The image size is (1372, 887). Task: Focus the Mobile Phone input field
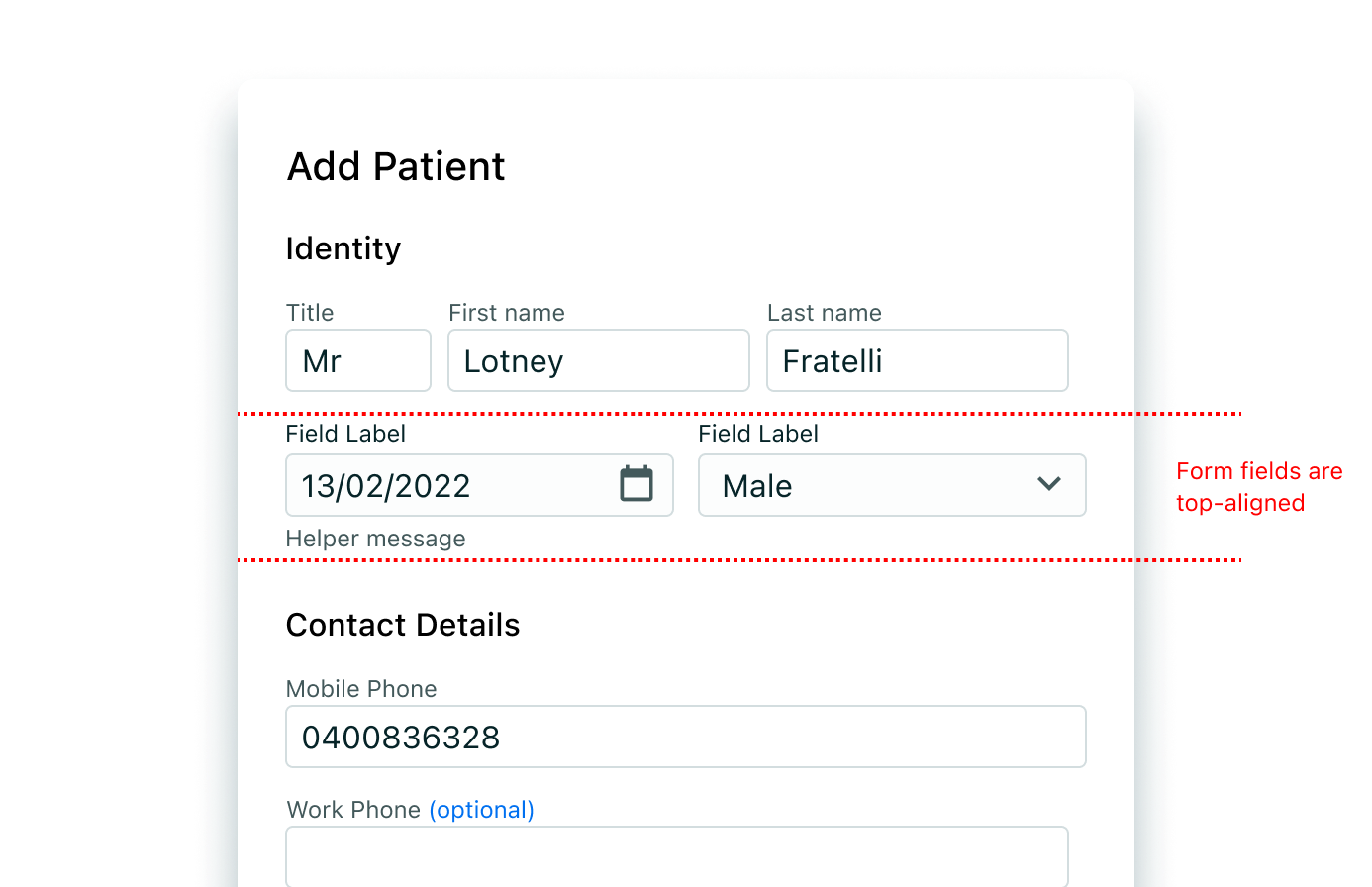(686, 737)
